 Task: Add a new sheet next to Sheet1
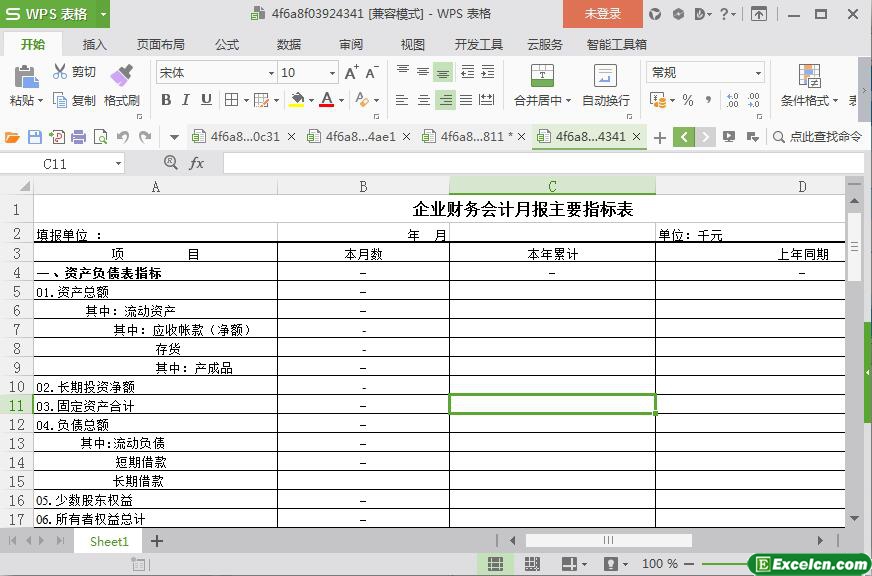pos(157,541)
